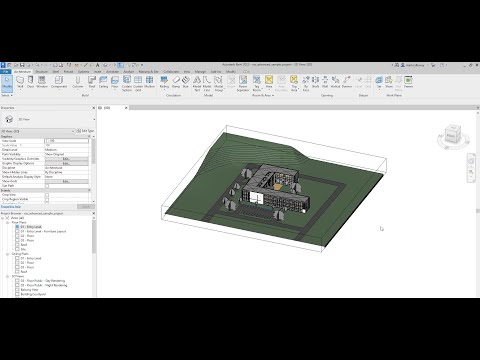Open the Properties help link
This screenshot has height=360, width=480.
(x=11, y=207)
